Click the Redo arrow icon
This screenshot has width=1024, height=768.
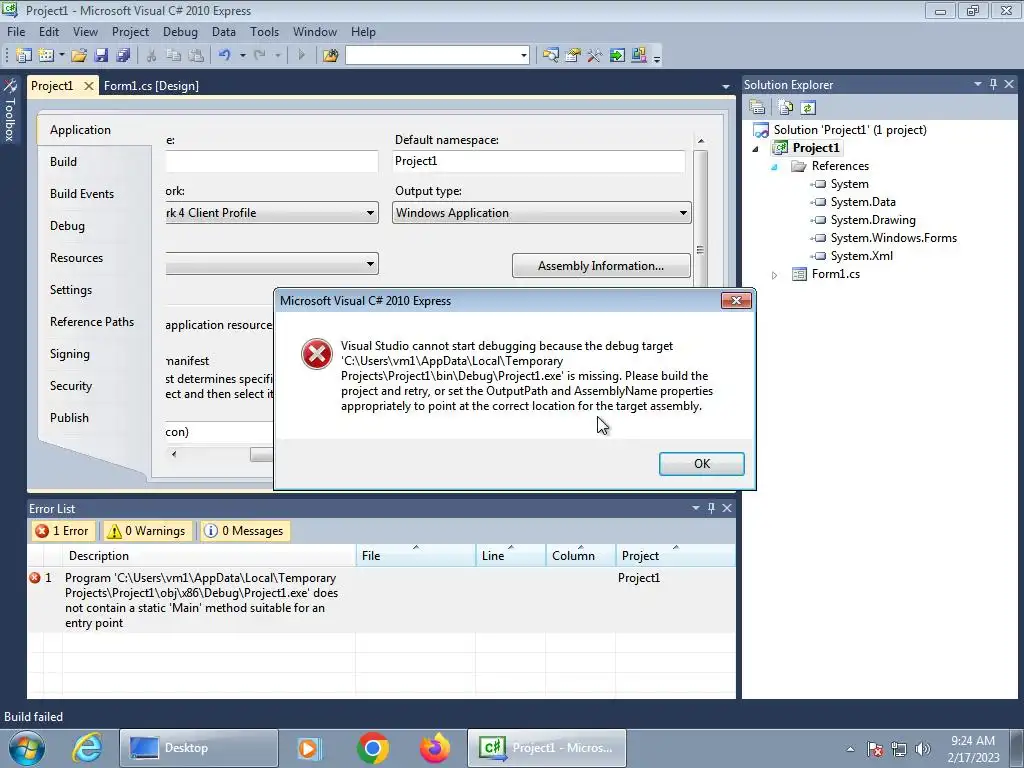click(x=259, y=56)
